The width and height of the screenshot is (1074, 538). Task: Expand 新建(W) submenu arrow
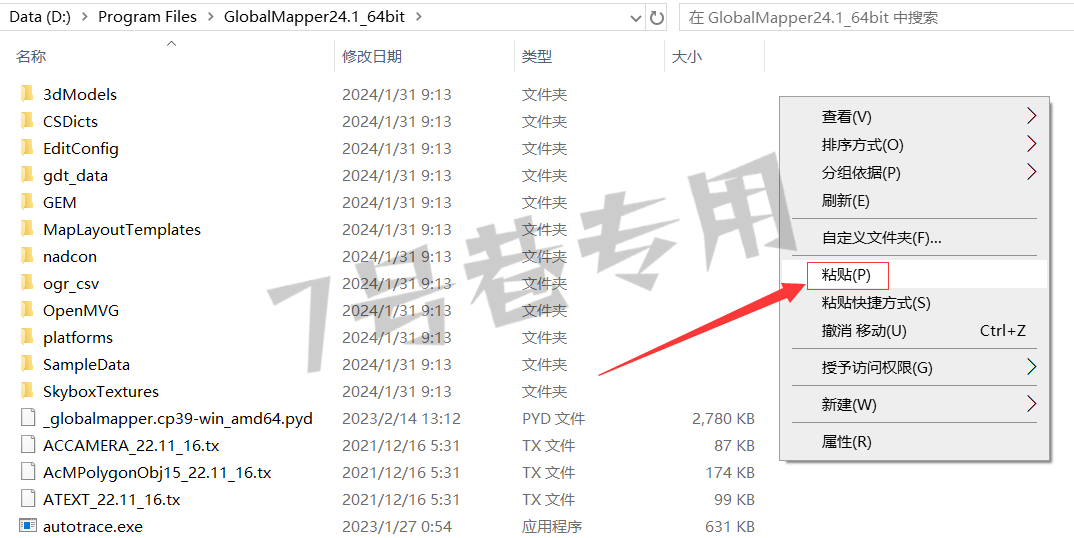point(1032,404)
